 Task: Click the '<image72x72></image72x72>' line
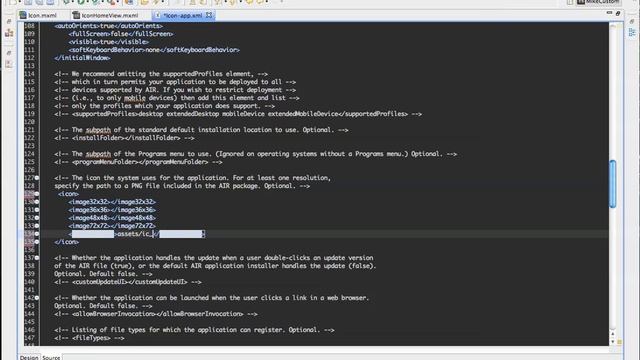112,226
